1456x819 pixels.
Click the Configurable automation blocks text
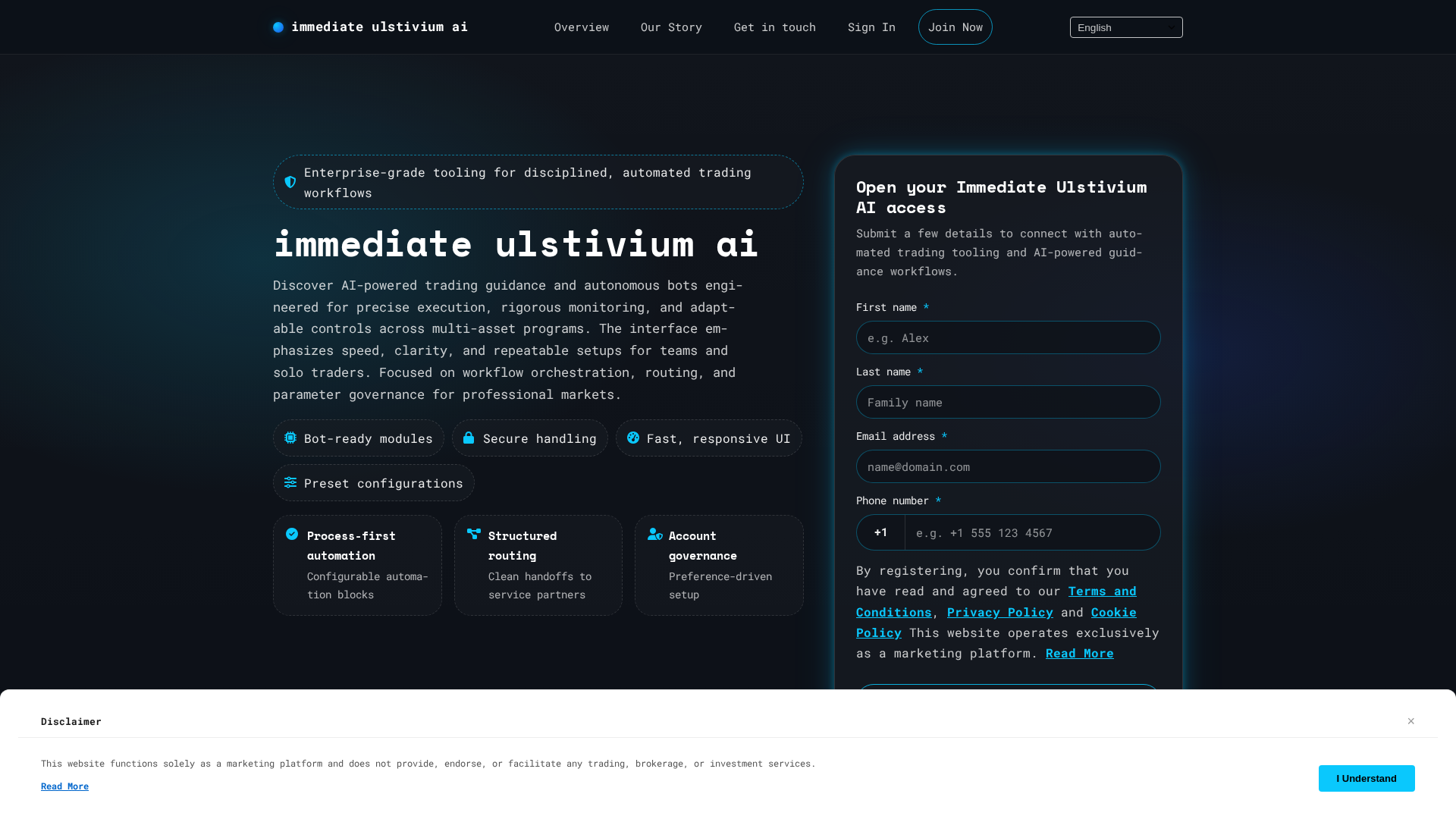click(x=368, y=585)
